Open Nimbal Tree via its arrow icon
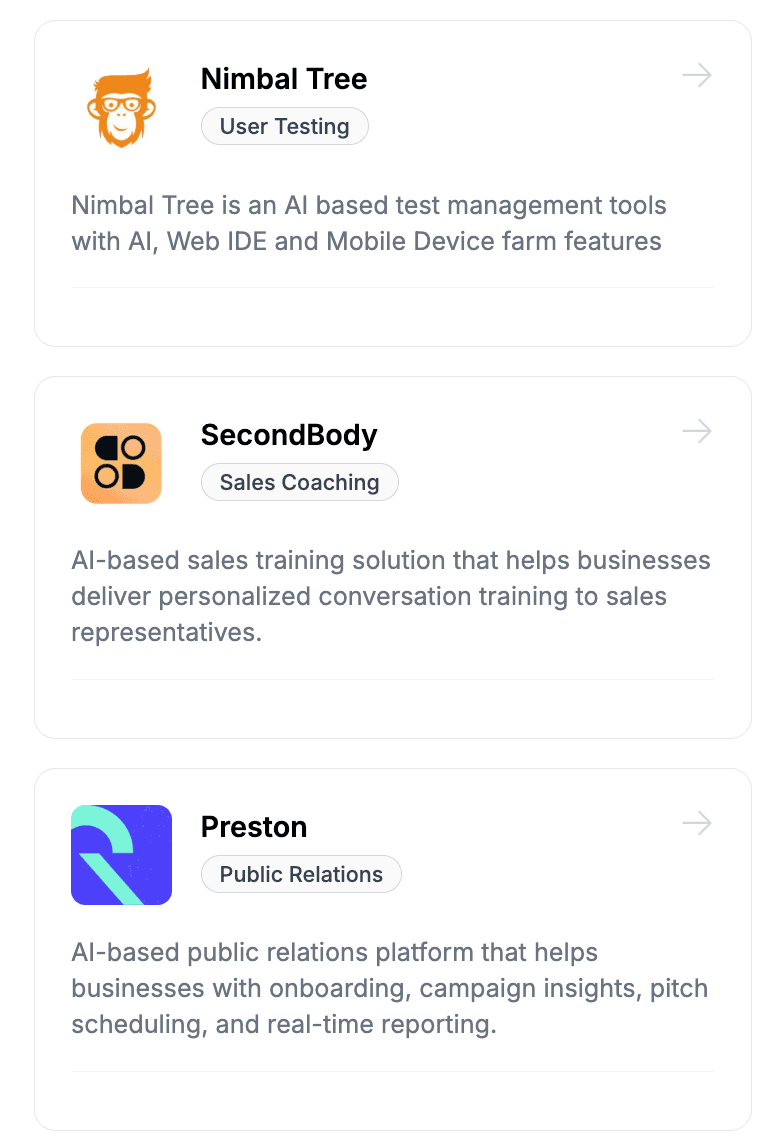This screenshot has width=778, height=1148. pyautogui.click(x=697, y=75)
